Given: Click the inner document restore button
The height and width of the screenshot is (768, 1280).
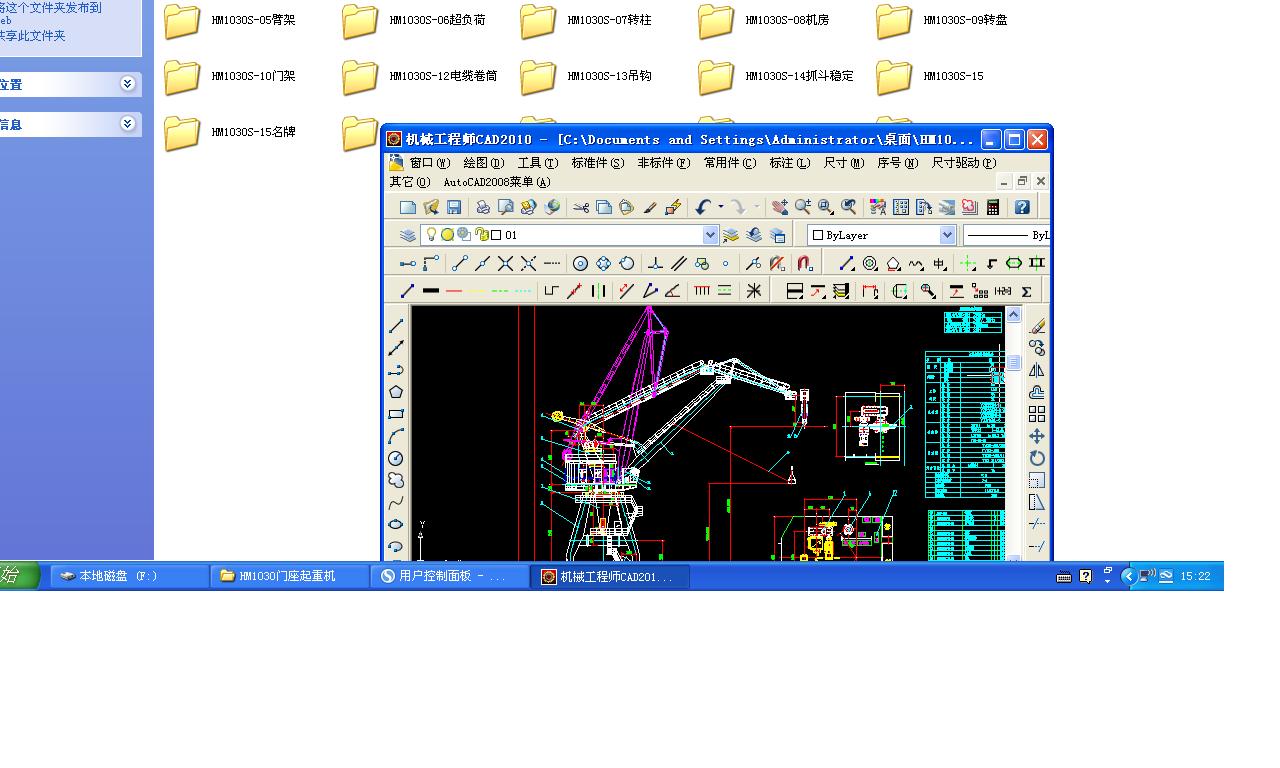Looking at the screenshot, I should tap(1023, 182).
